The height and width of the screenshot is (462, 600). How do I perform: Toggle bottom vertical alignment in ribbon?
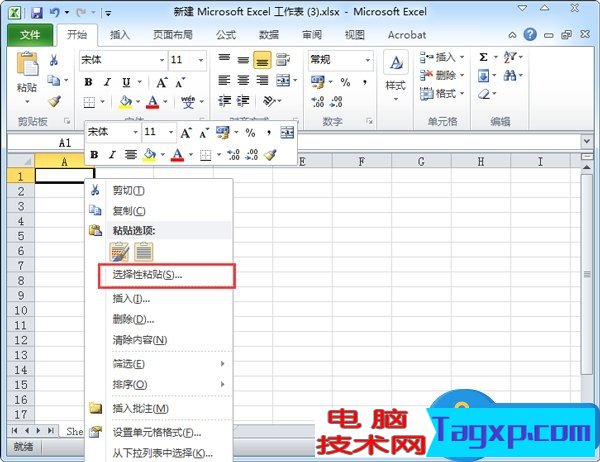click(x=262, y=60)
